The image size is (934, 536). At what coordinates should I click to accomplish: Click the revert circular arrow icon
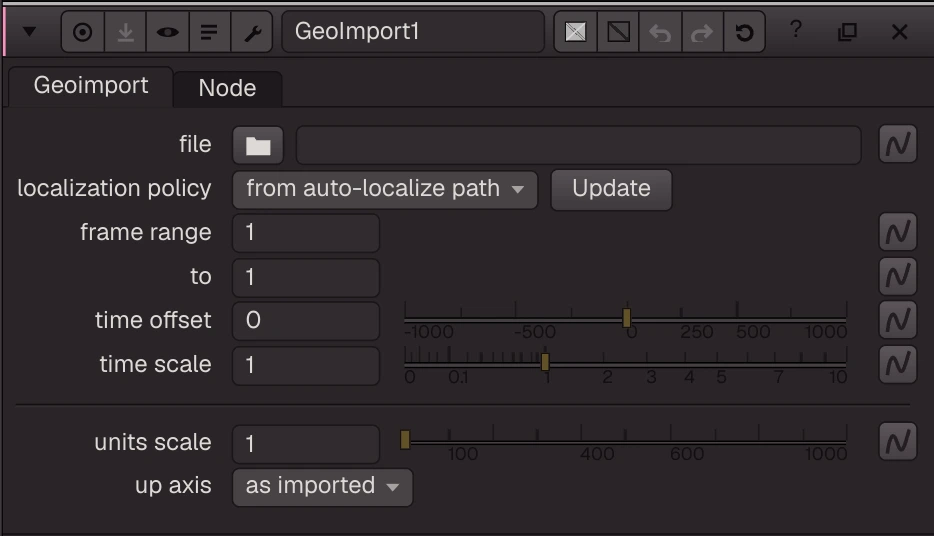(x=744, y=32)
